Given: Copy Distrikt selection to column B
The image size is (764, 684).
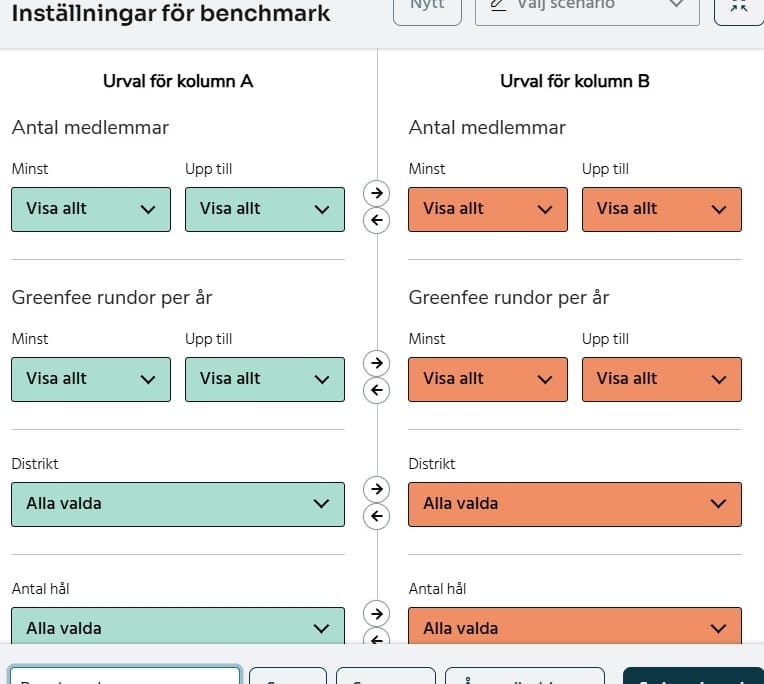Looking at the screenshot, I should tap(376, 488).
